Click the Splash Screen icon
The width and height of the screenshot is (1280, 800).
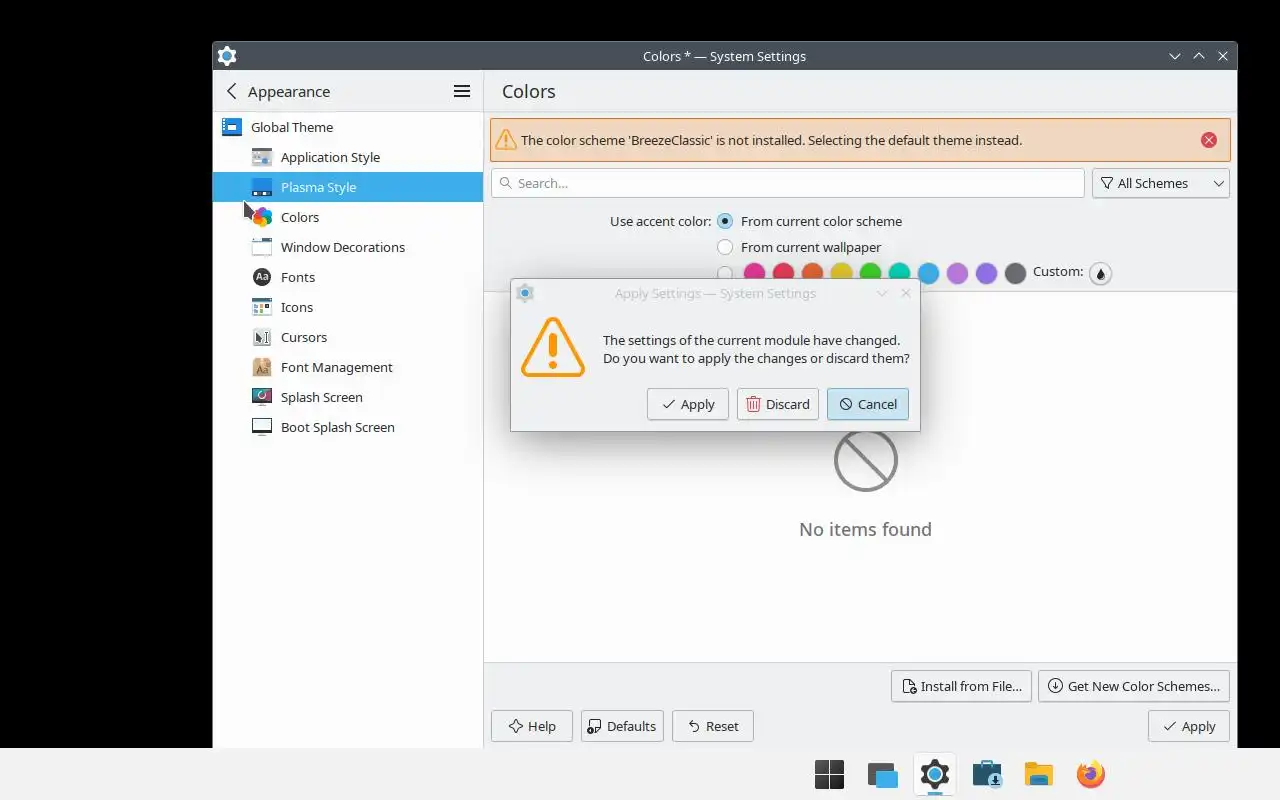coord(262,397)
